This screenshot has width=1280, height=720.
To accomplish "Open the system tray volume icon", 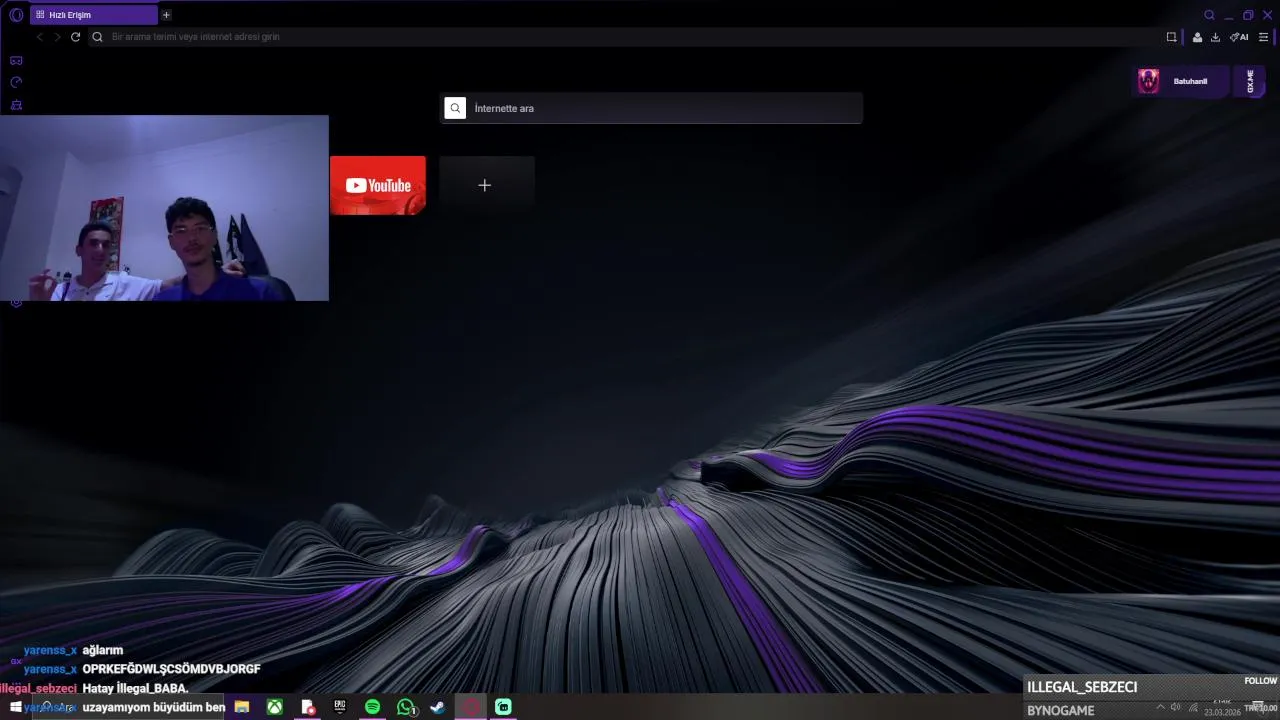I will pyautogui.click(x=1175, y=708).
